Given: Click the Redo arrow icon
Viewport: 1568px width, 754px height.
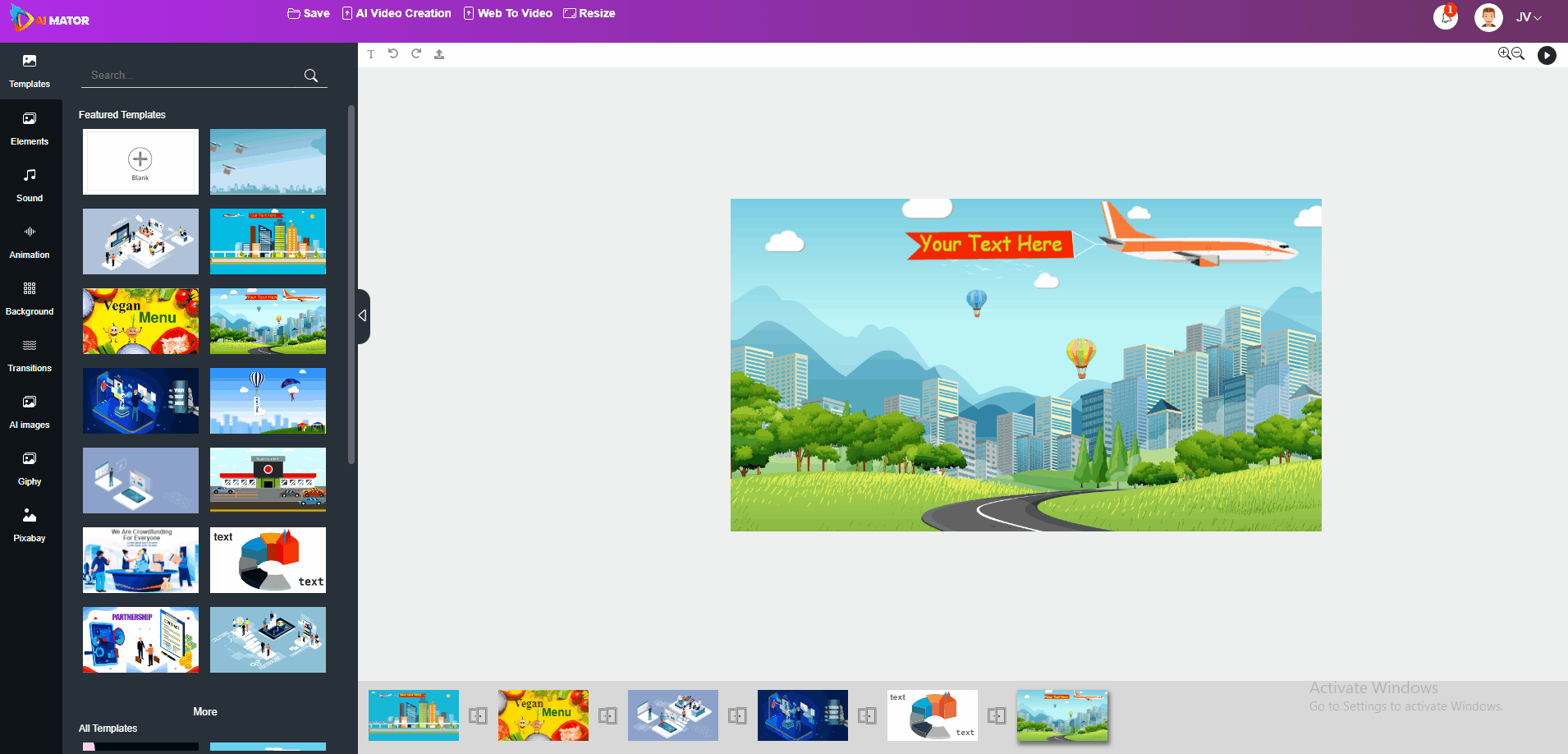Looking at the screenshot, I should [416, 54].
